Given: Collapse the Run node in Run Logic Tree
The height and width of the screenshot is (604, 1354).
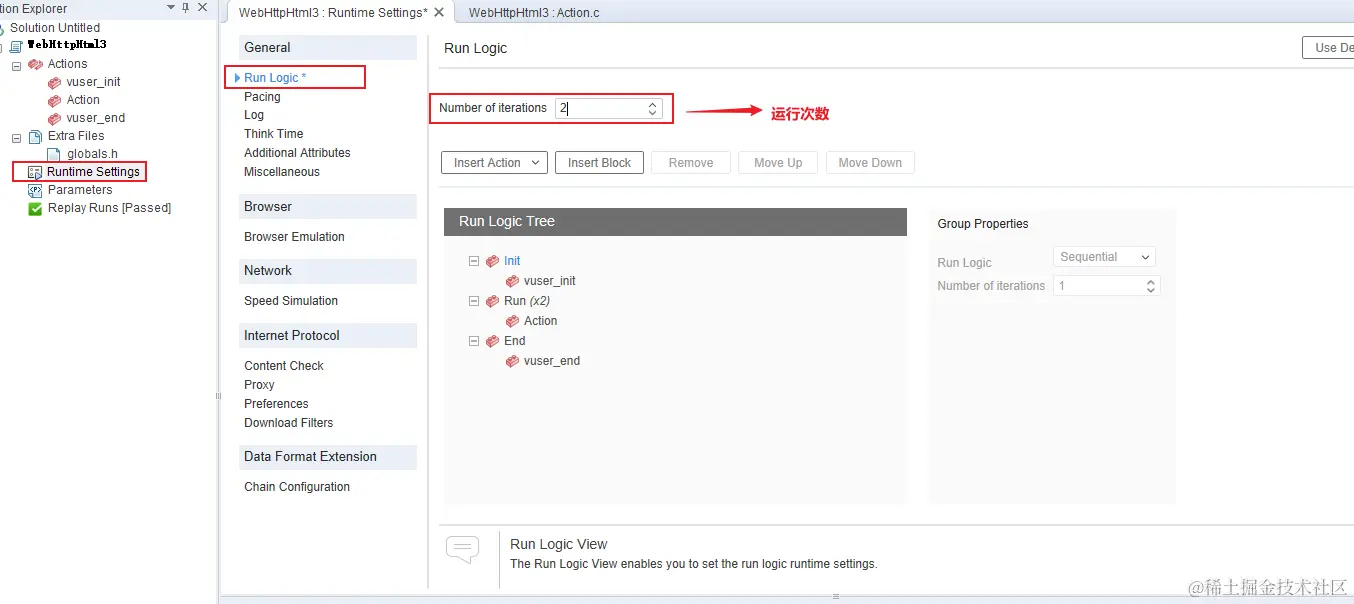Looking at the screenshot, I should [474, 301].
